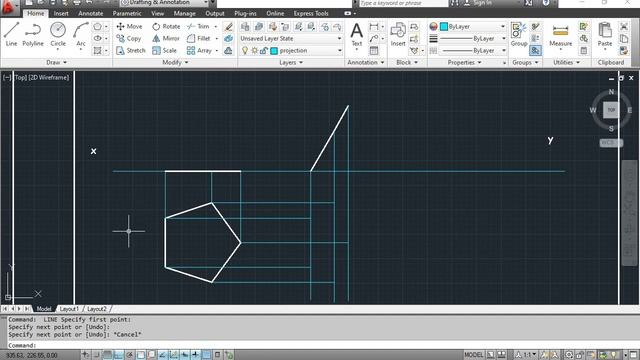Click the Table icon in Annotation
This screenshot has width=640, height=360.
pyautogui.click(x=373, y=51)
